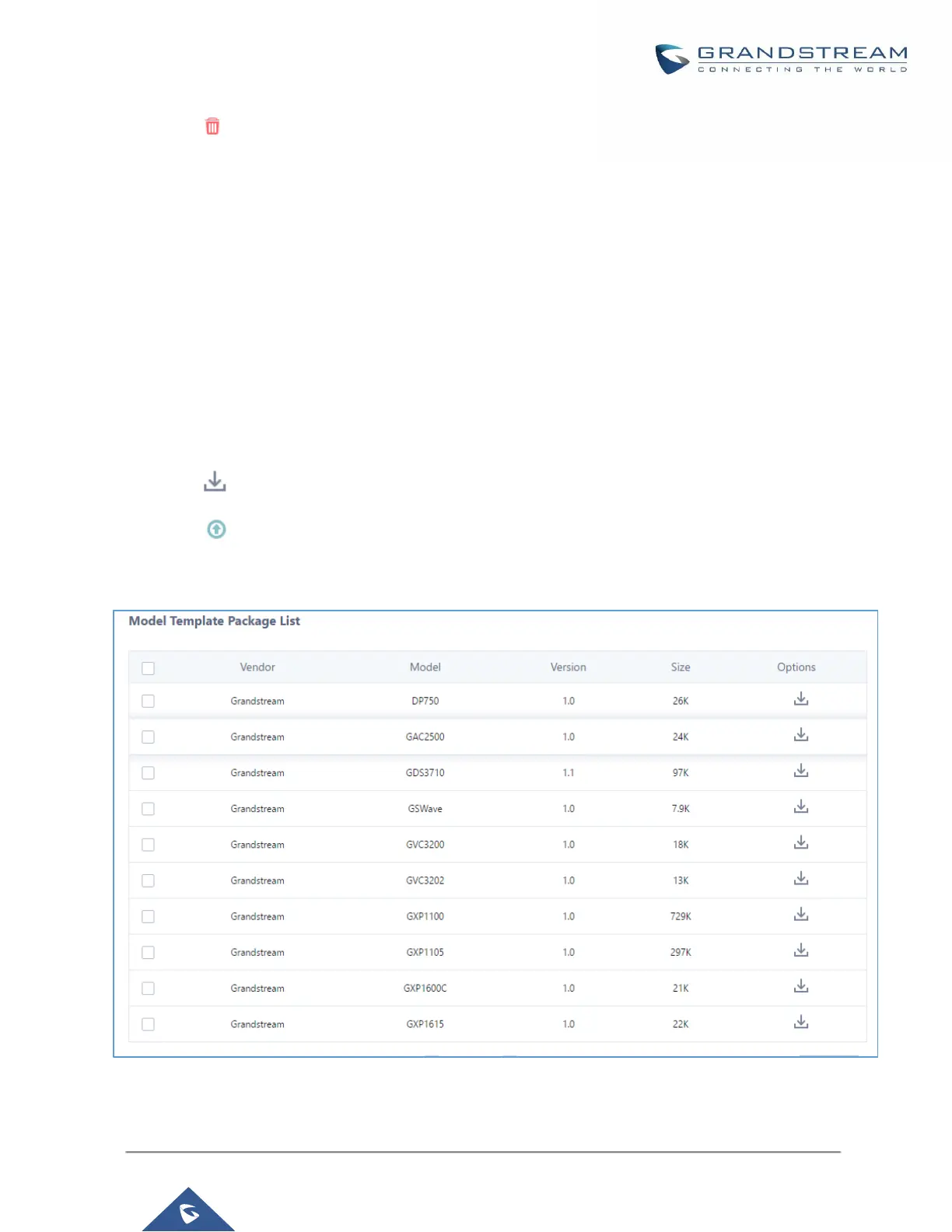Screen dimensions: 952x1232
Task: Click the GDS3710 model cell
Action: coord(425,773)
